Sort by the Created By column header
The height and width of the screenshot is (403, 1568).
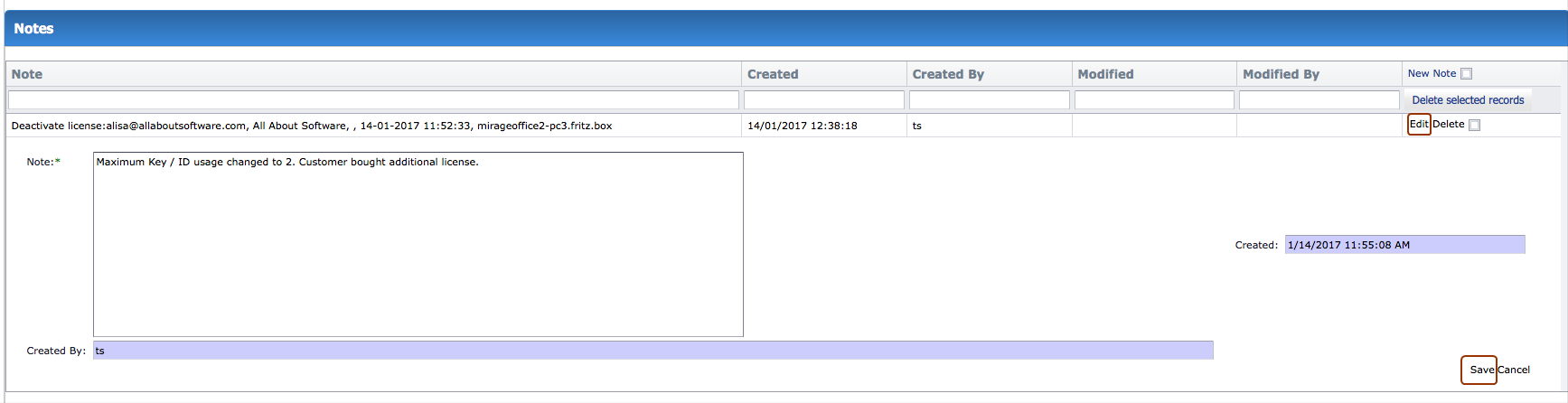[948, 74]
